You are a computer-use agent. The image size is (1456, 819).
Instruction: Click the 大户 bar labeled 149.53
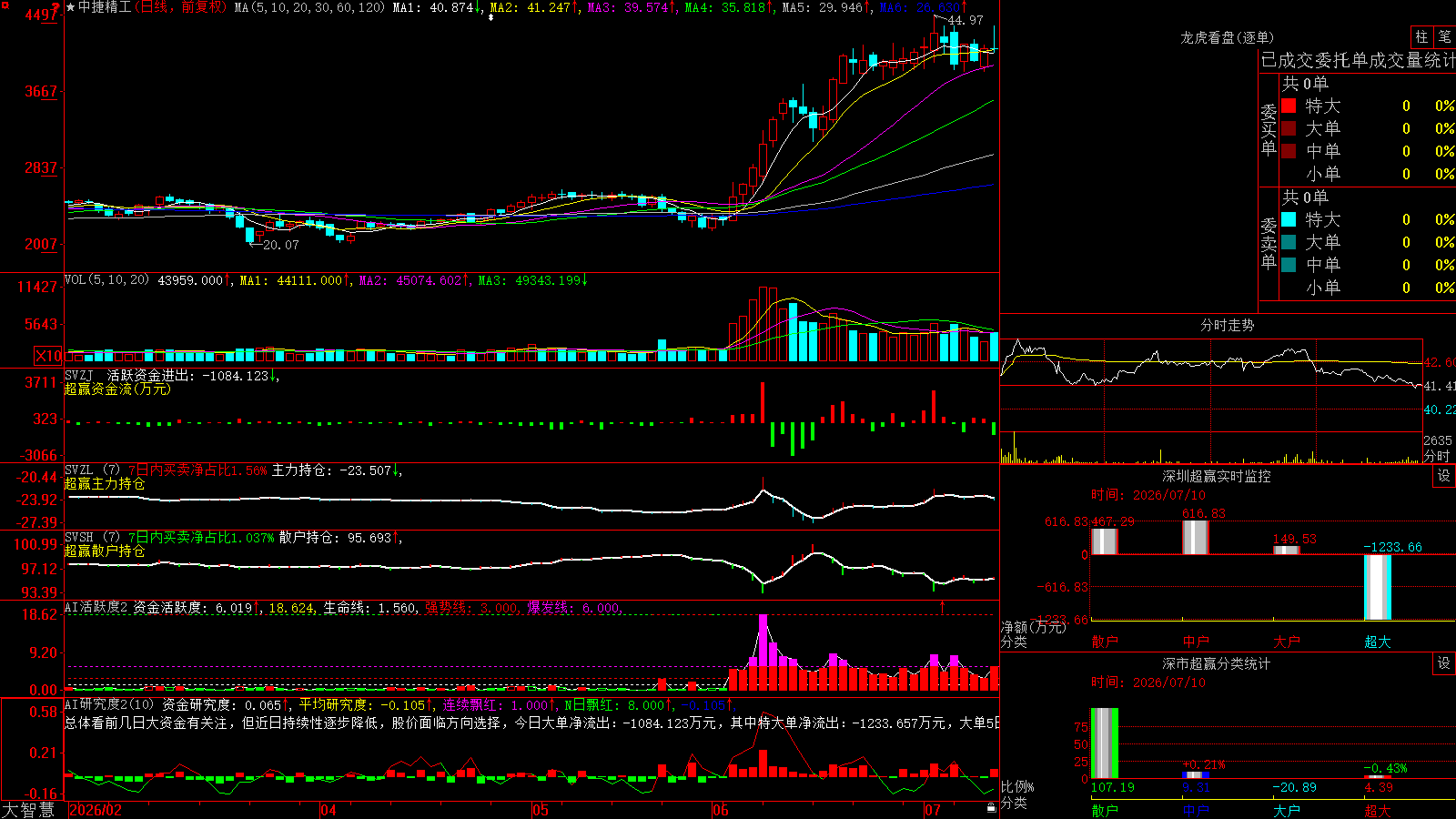coord(1287,550)
